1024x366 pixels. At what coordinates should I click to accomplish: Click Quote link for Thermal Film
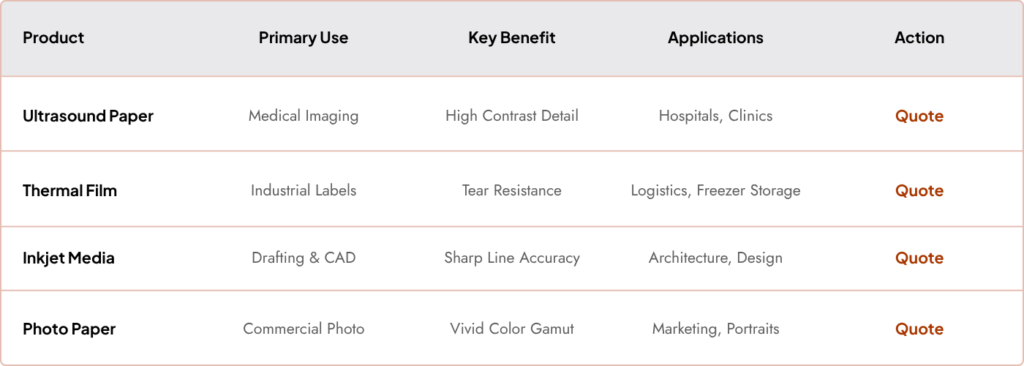919,191
